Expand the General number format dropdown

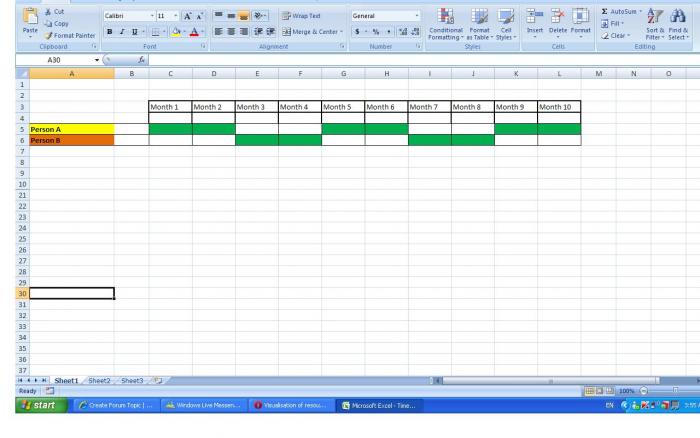(417, 16)
